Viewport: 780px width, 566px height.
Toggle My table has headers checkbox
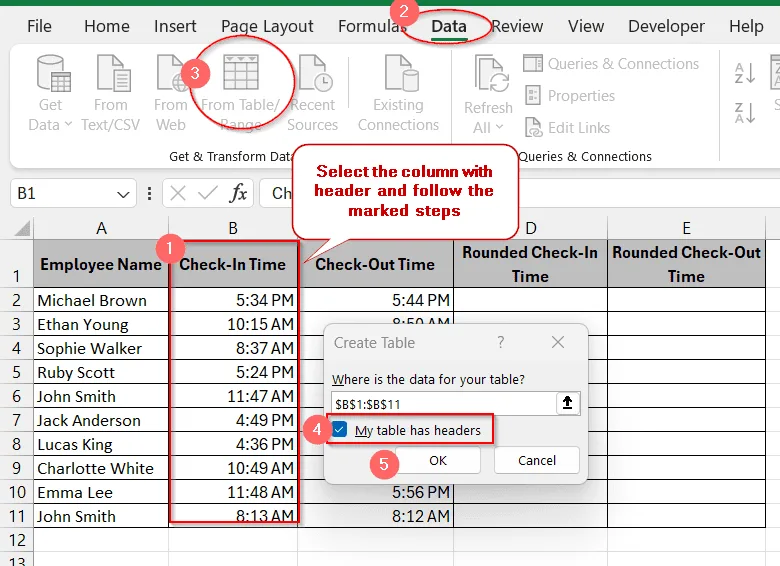coord(340,429)
